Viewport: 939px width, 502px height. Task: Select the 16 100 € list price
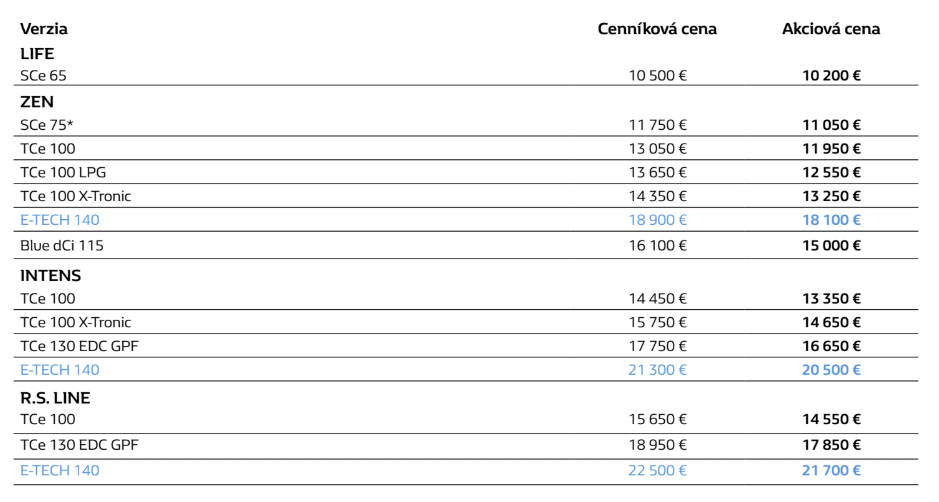coord(657,245)
